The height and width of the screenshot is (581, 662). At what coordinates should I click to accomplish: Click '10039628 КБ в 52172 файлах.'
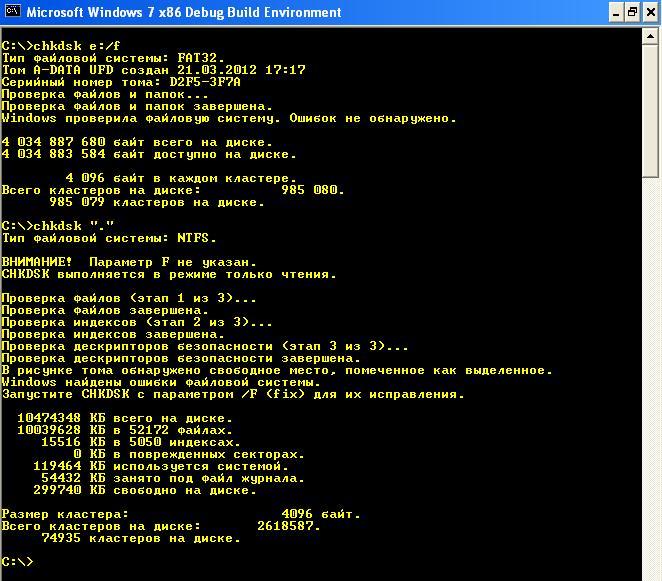[x=125, y=430]
